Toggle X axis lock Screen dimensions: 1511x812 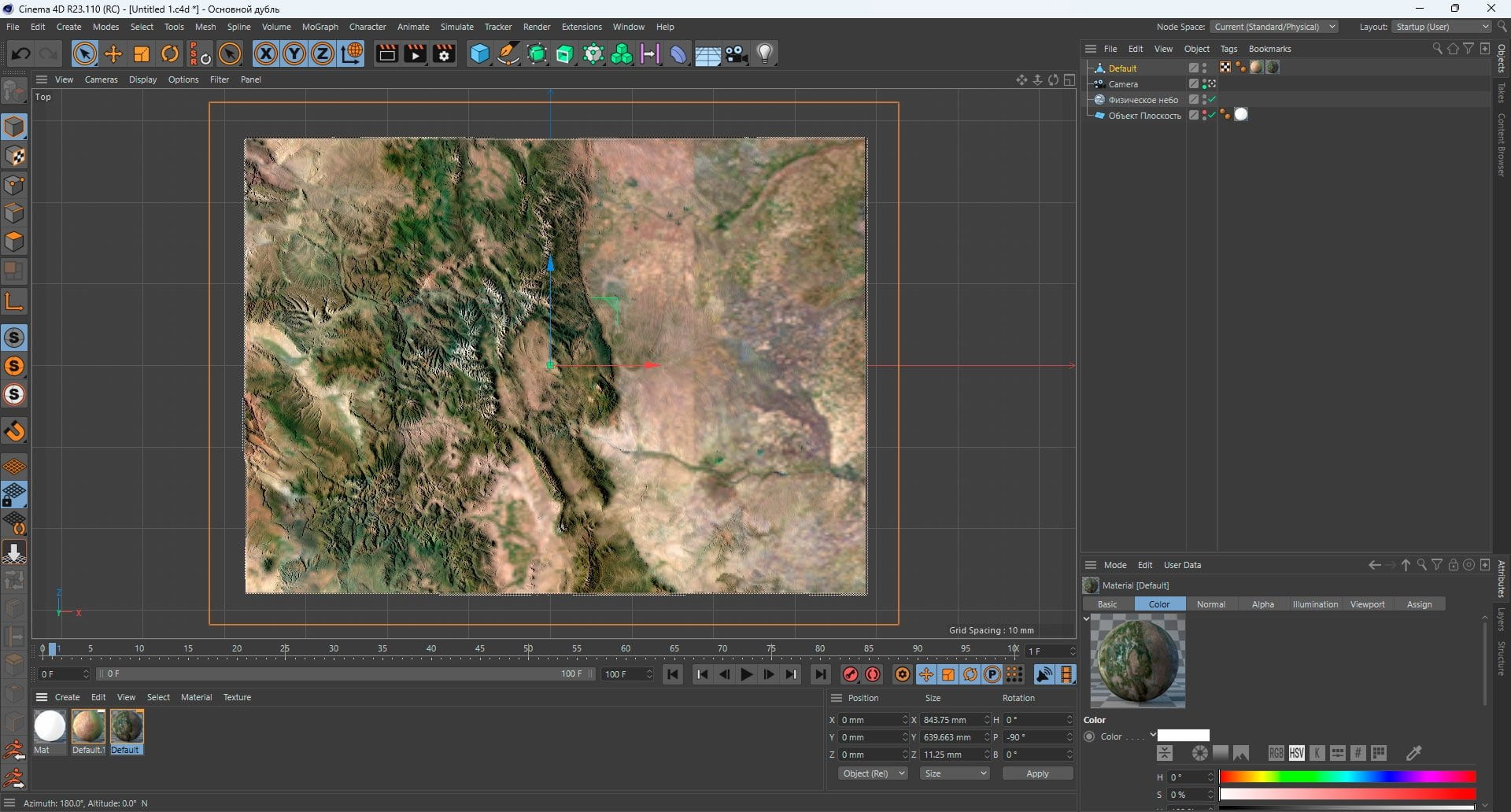tap(266, 54)
